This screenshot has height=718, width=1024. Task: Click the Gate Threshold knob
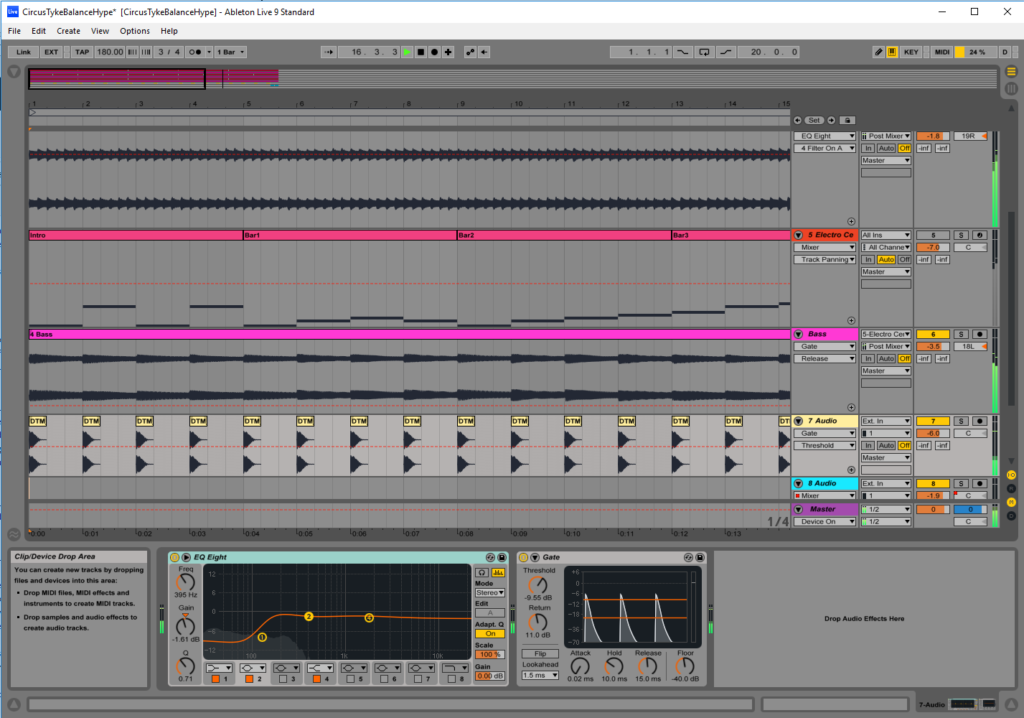click(x=538, y=585)
